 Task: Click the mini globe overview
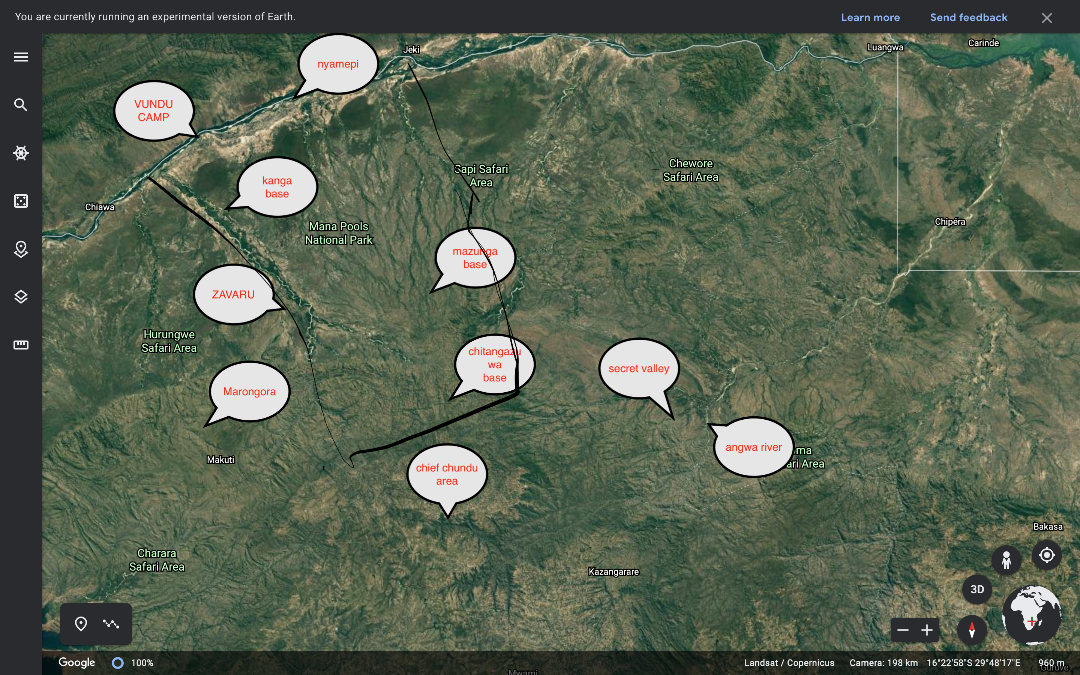click(1031, 615)
